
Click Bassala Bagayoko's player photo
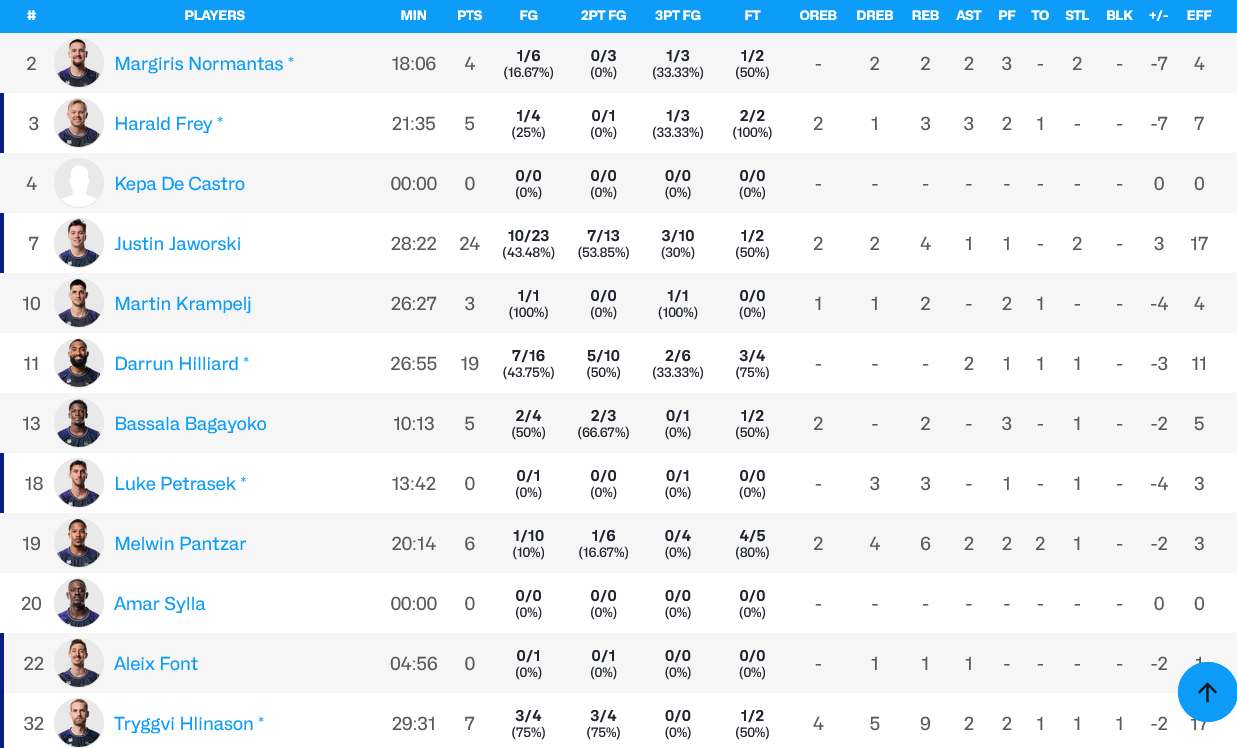point(79,423)
